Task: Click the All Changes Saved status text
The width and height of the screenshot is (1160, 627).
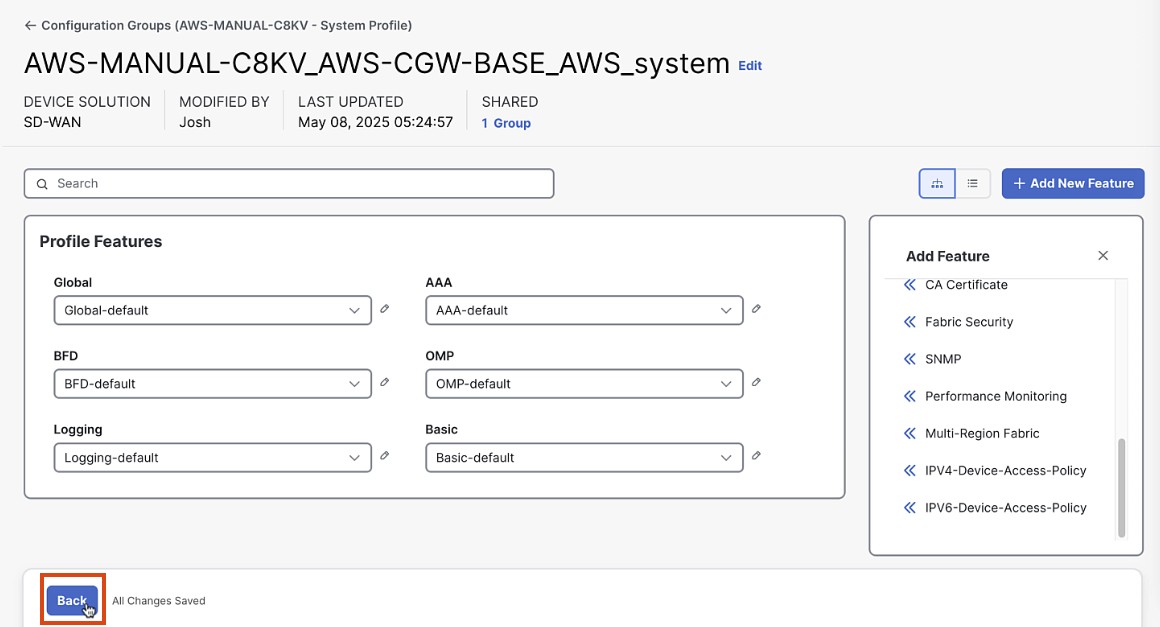Action: pyautogui.click(x=159, y=601)
